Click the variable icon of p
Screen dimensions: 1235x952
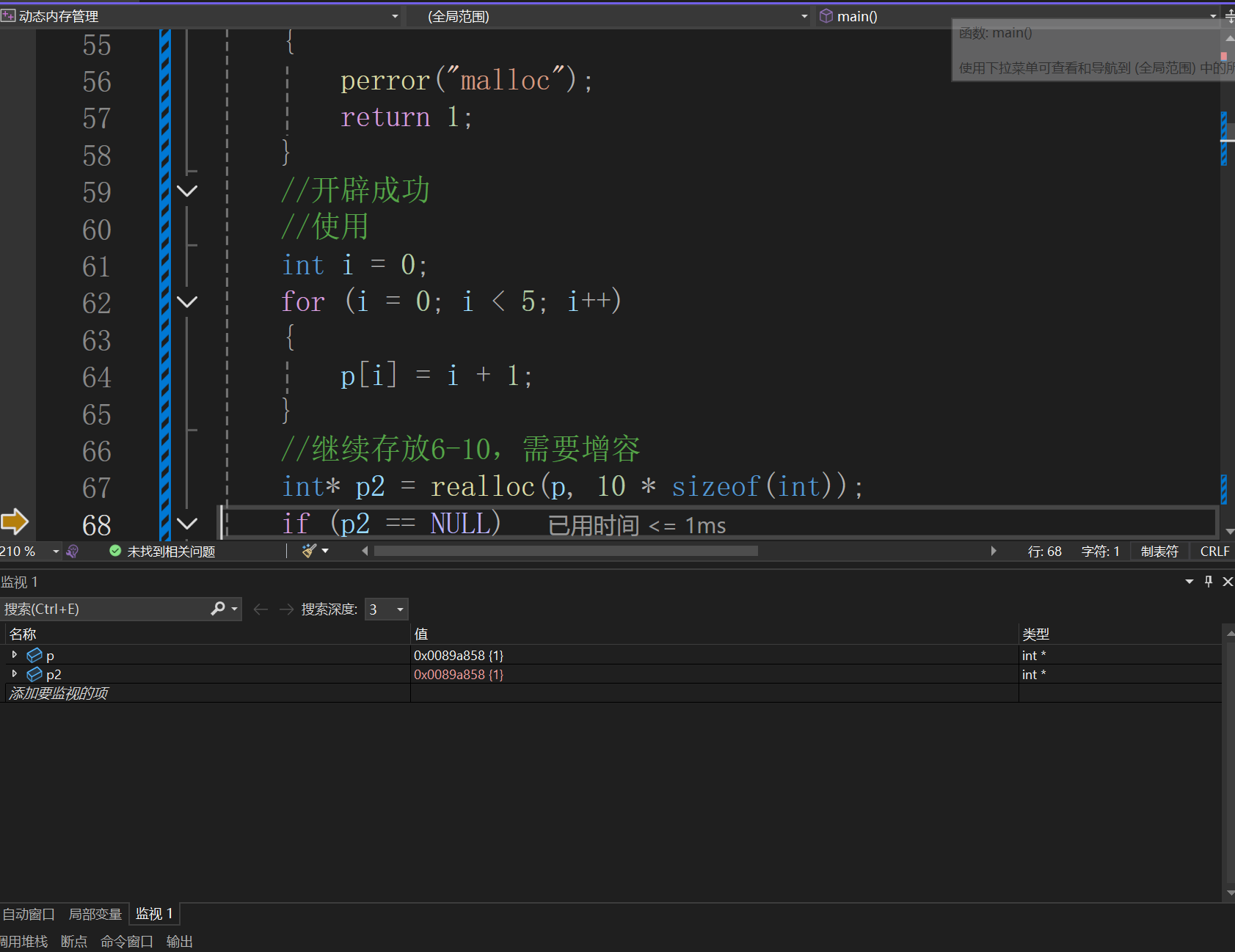34,655
